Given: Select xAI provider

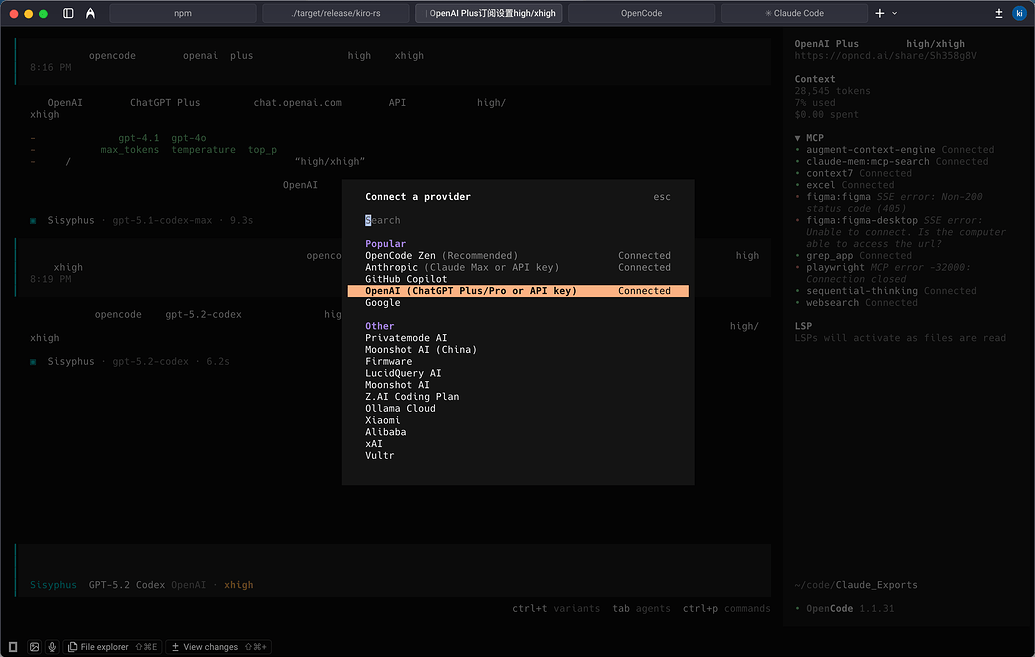Looking at the screenshot, I should pyautogui.click(x=518, y=444).
